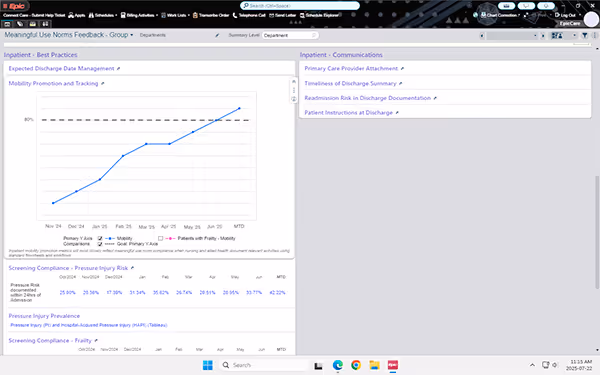This screenshot has height=375, width=600.
Task: Open the dashboard layout dropdown arrow
Action: pos(574,36)
